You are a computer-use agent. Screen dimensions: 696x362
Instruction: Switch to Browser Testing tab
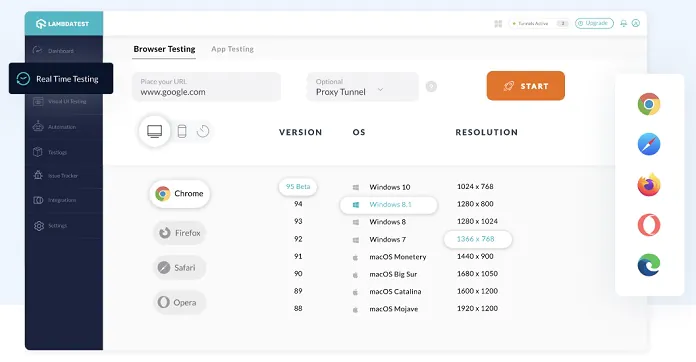(164, 49)
